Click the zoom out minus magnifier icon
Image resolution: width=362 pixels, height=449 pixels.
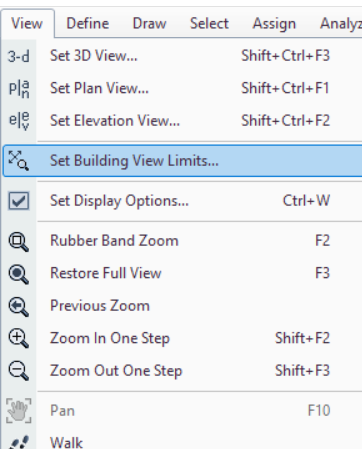tap(19, 371)
